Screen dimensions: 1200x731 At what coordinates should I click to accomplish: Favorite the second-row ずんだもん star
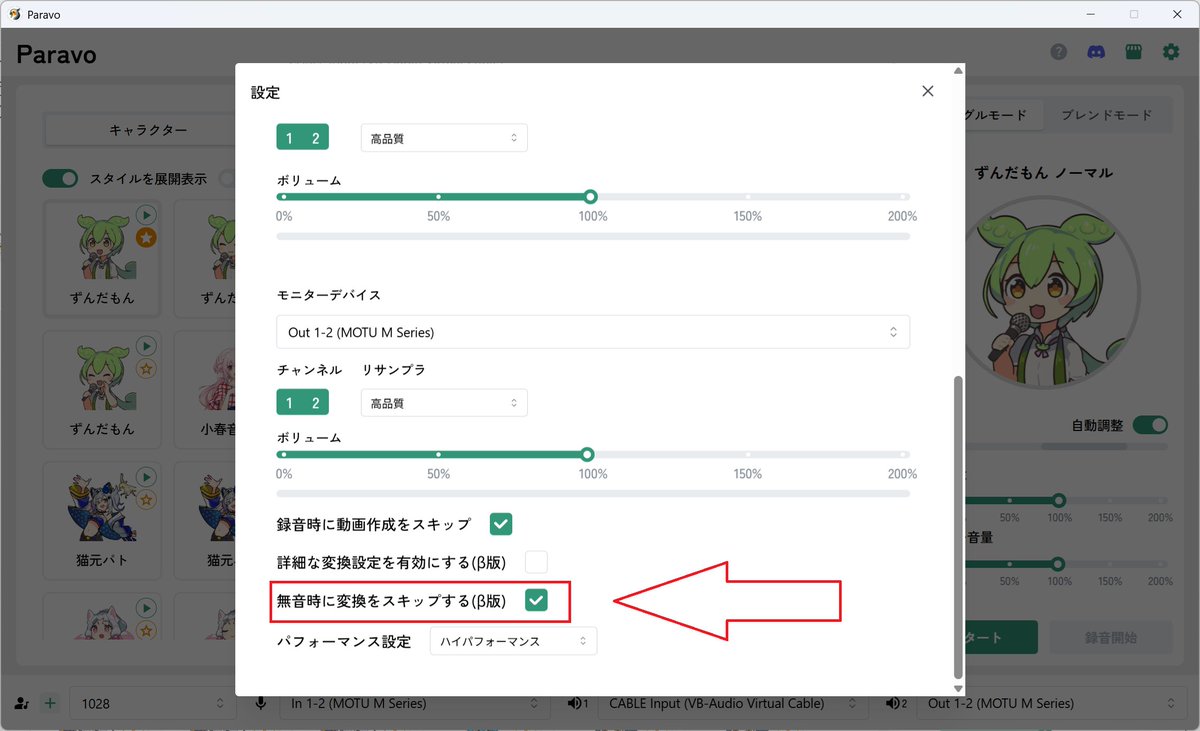tap(146, 368)
